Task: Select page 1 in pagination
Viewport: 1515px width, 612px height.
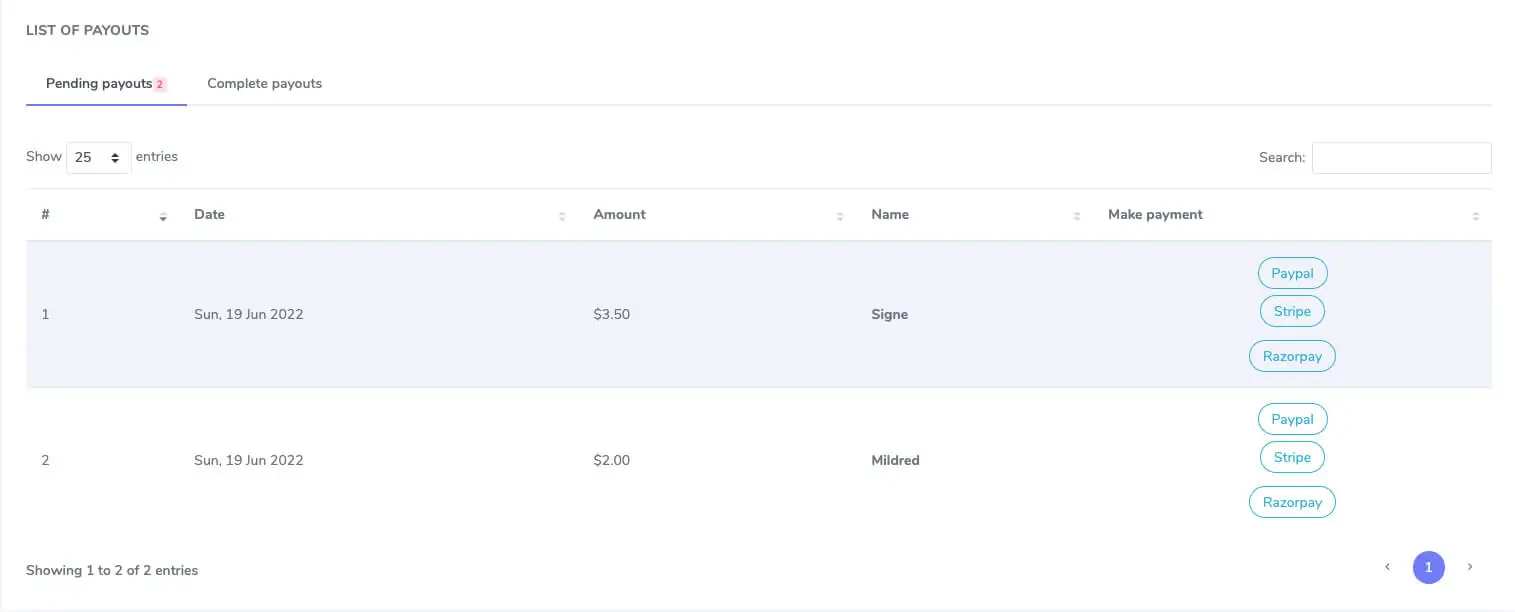Action: (1428, 567)
